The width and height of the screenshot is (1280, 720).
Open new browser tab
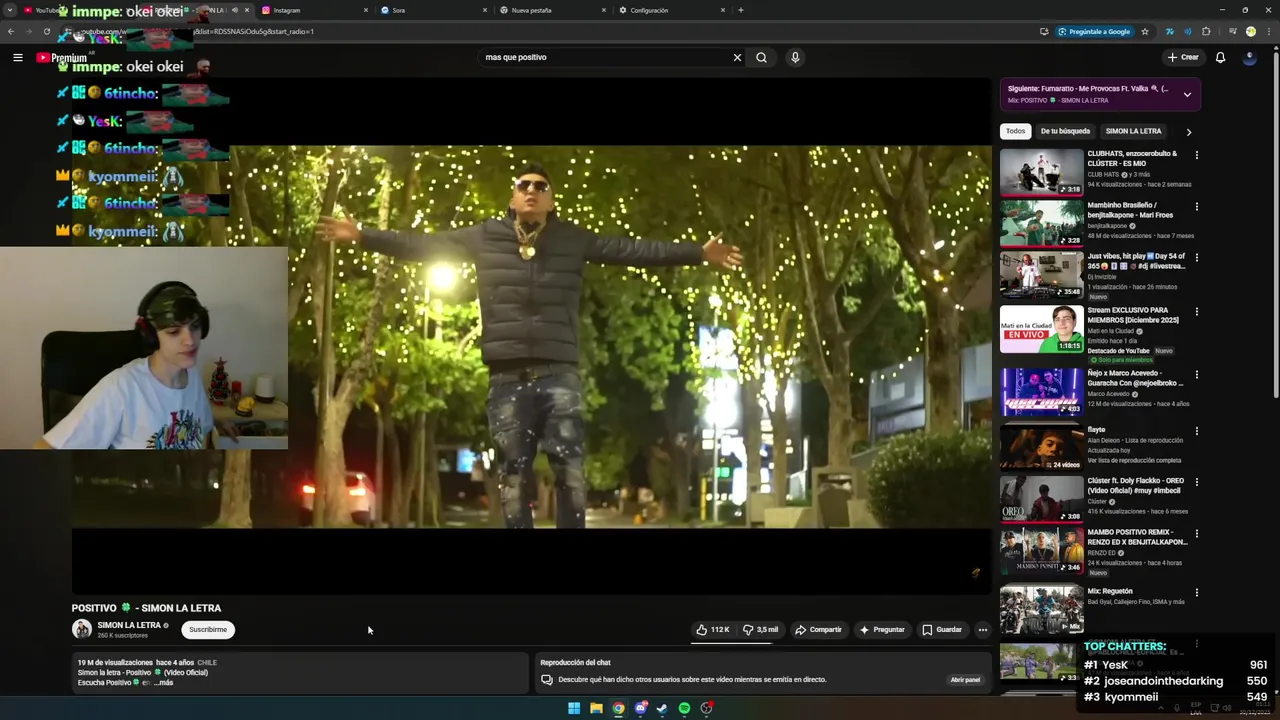(740, 10)
